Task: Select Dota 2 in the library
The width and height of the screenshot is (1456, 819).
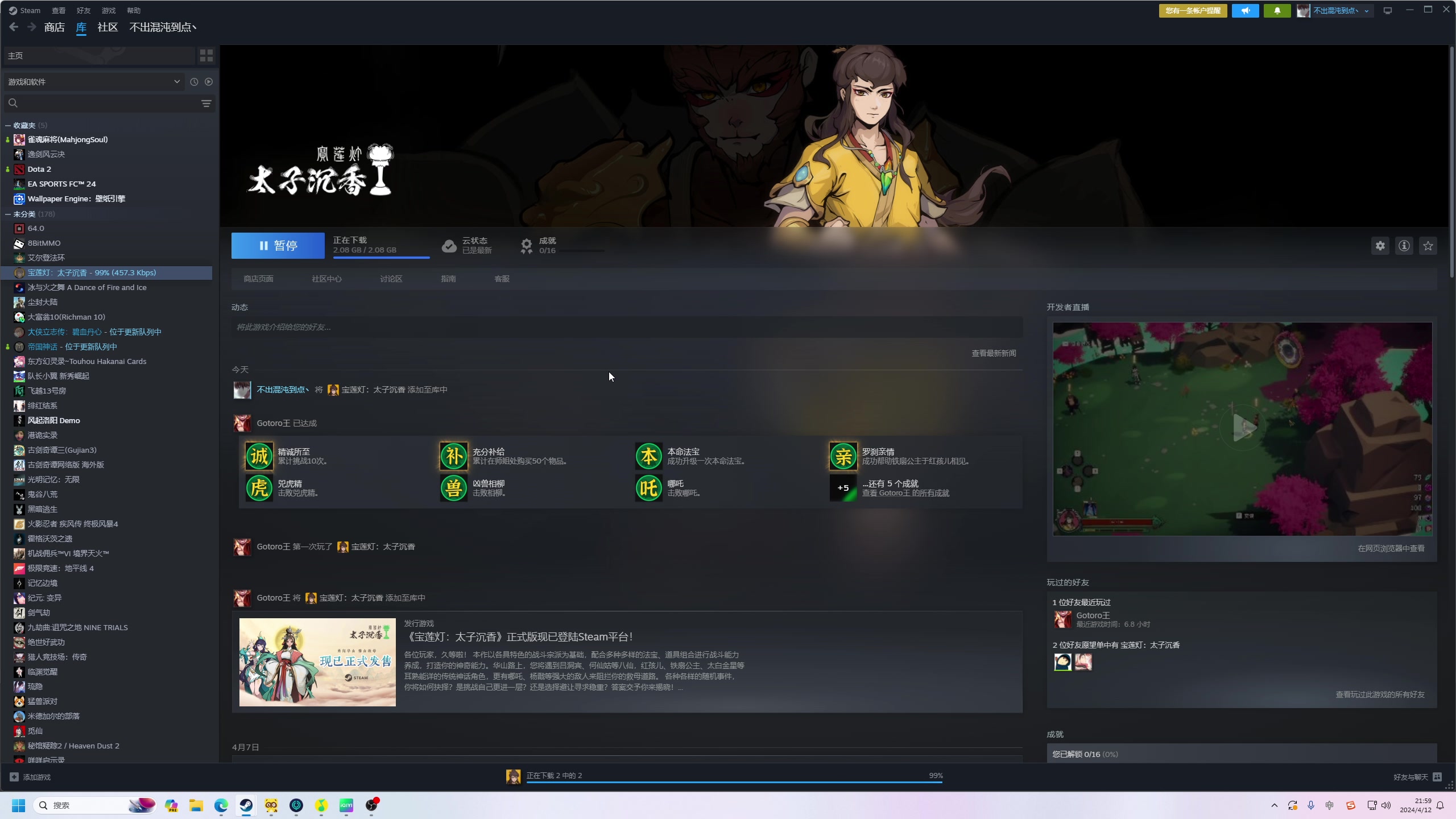Action: [x=39, y=169]
